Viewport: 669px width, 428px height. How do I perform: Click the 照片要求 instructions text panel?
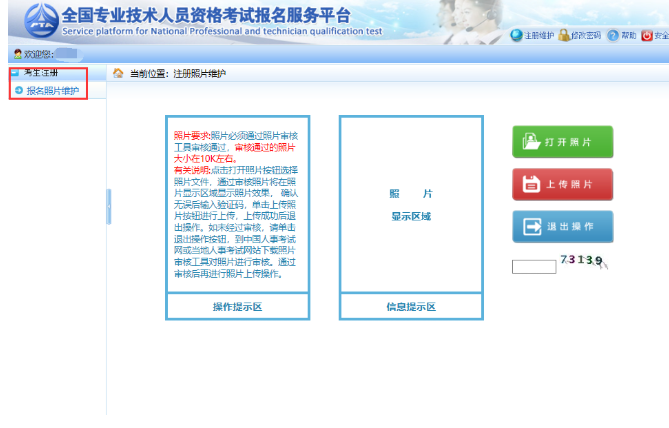(237, 203)
